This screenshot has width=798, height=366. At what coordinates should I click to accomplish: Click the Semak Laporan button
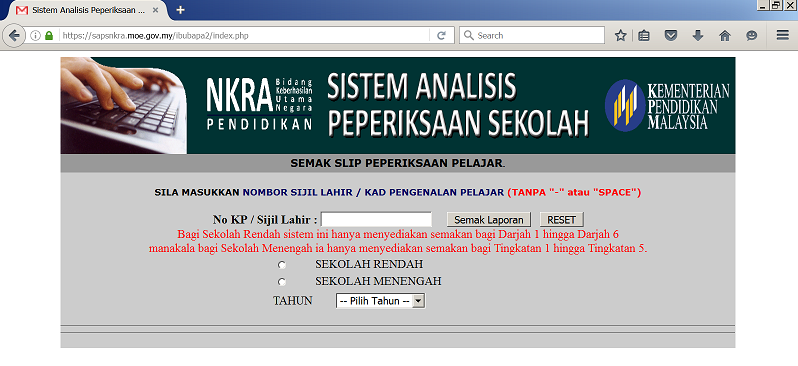[x=489, y=220]
